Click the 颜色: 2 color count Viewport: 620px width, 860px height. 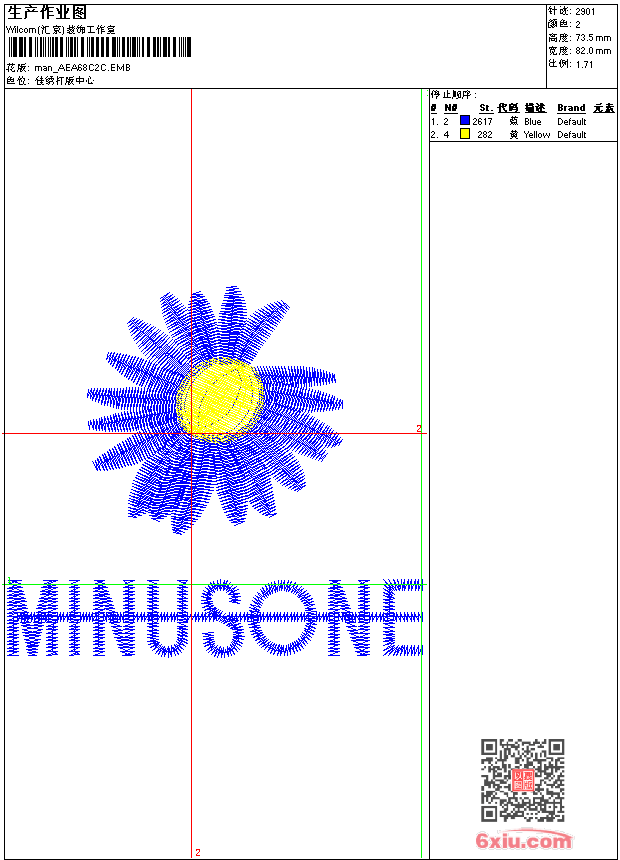[x=564, y=25]
